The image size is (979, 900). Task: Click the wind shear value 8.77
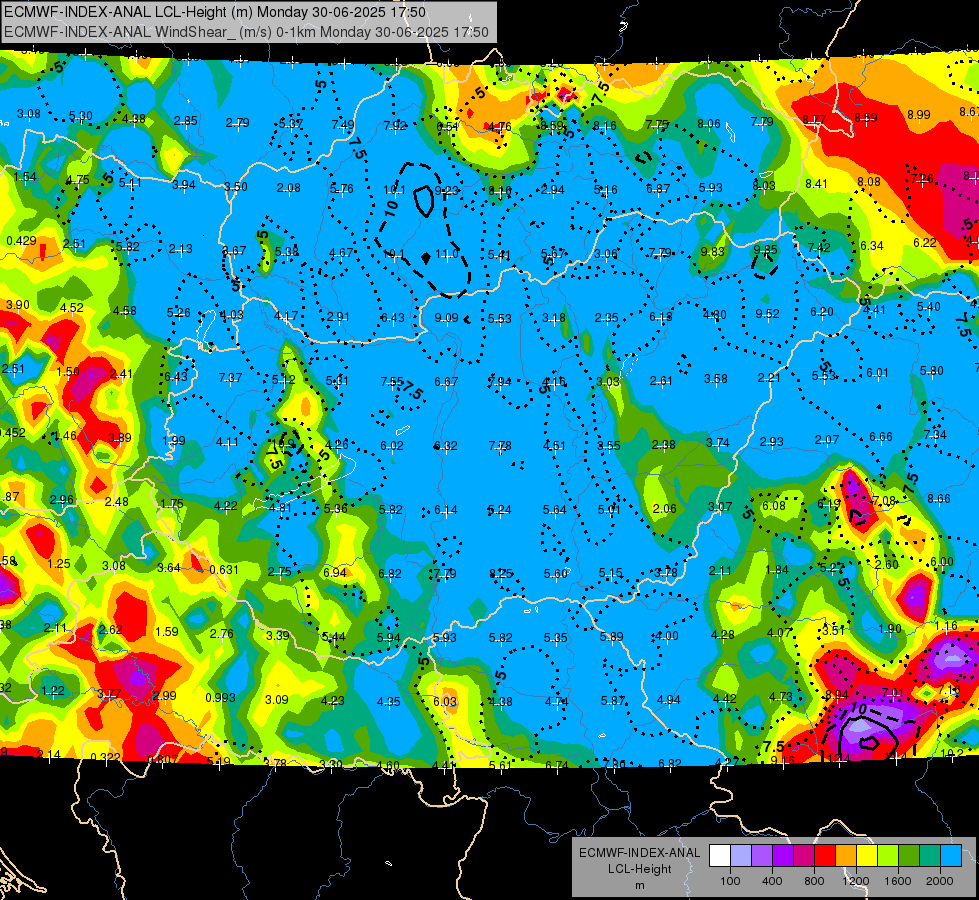(814, 119)
